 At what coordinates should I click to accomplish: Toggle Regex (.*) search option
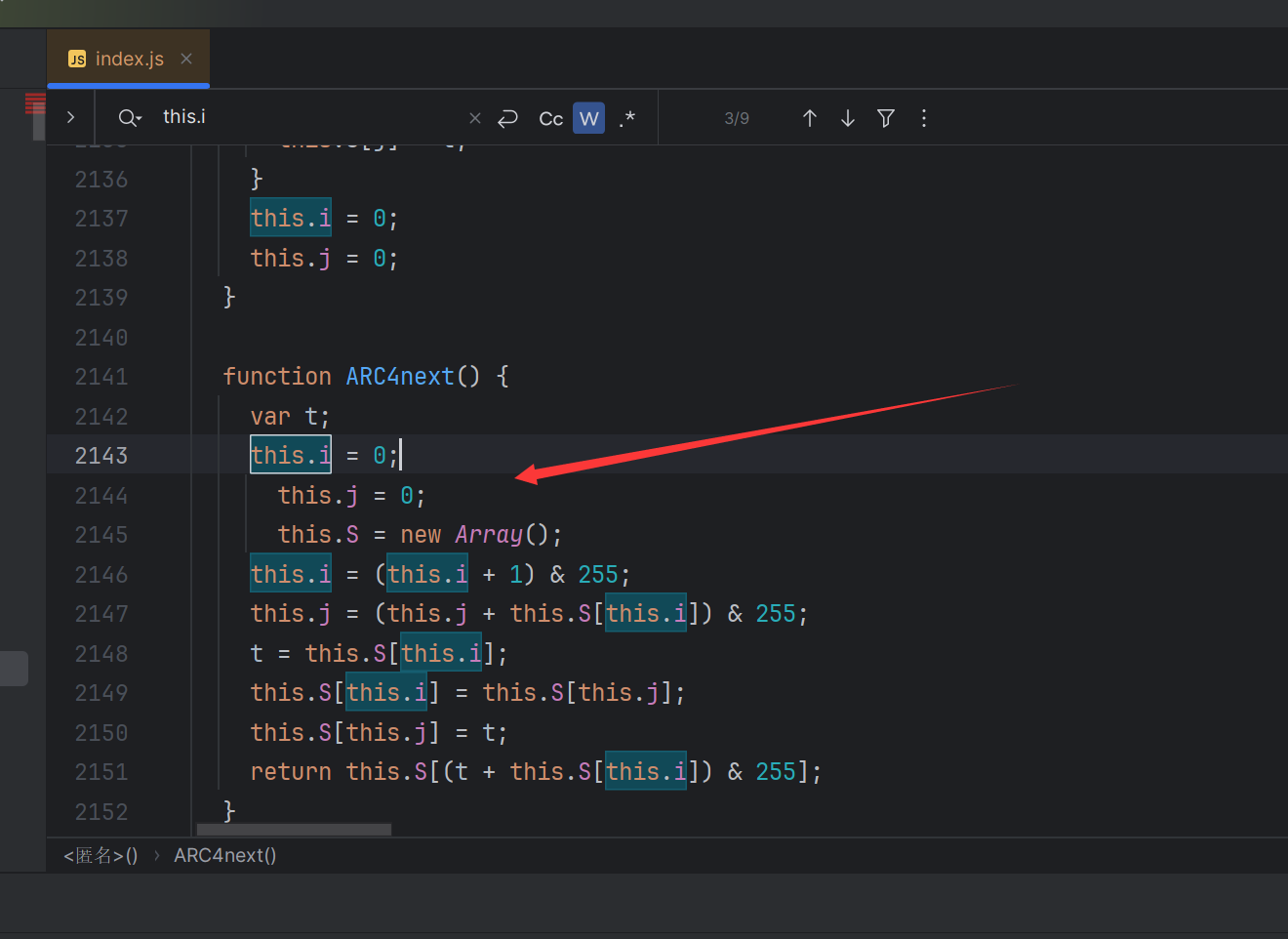(x=626, y=118)
